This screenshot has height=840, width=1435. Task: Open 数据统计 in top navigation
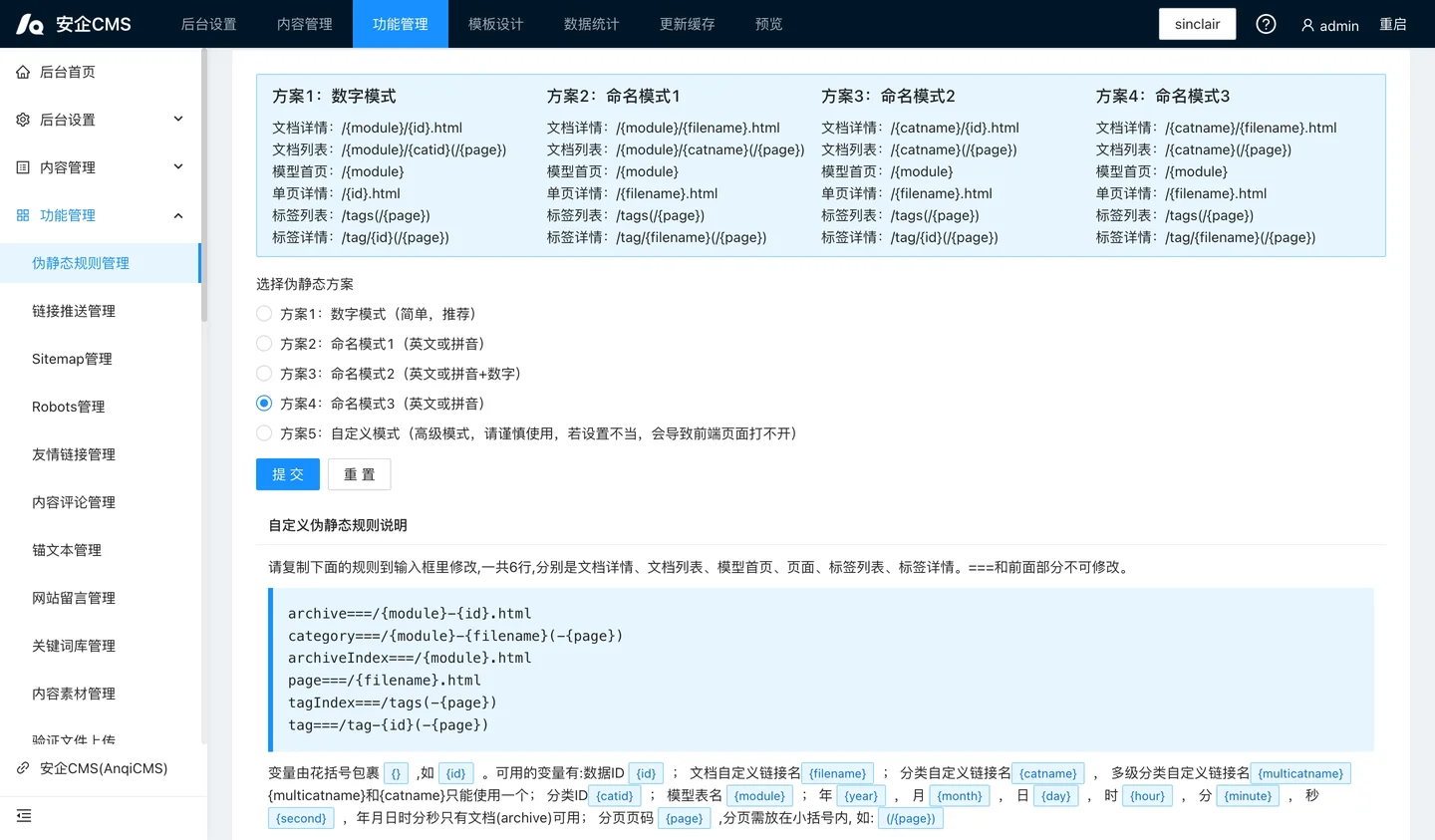(592, 24)
